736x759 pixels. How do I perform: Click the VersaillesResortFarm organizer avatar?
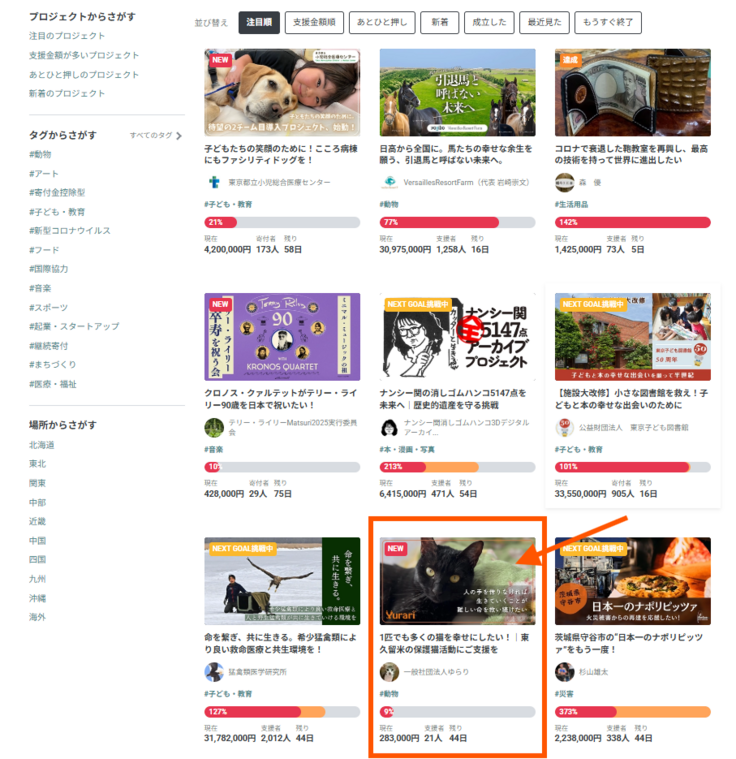tap(389, 183)
